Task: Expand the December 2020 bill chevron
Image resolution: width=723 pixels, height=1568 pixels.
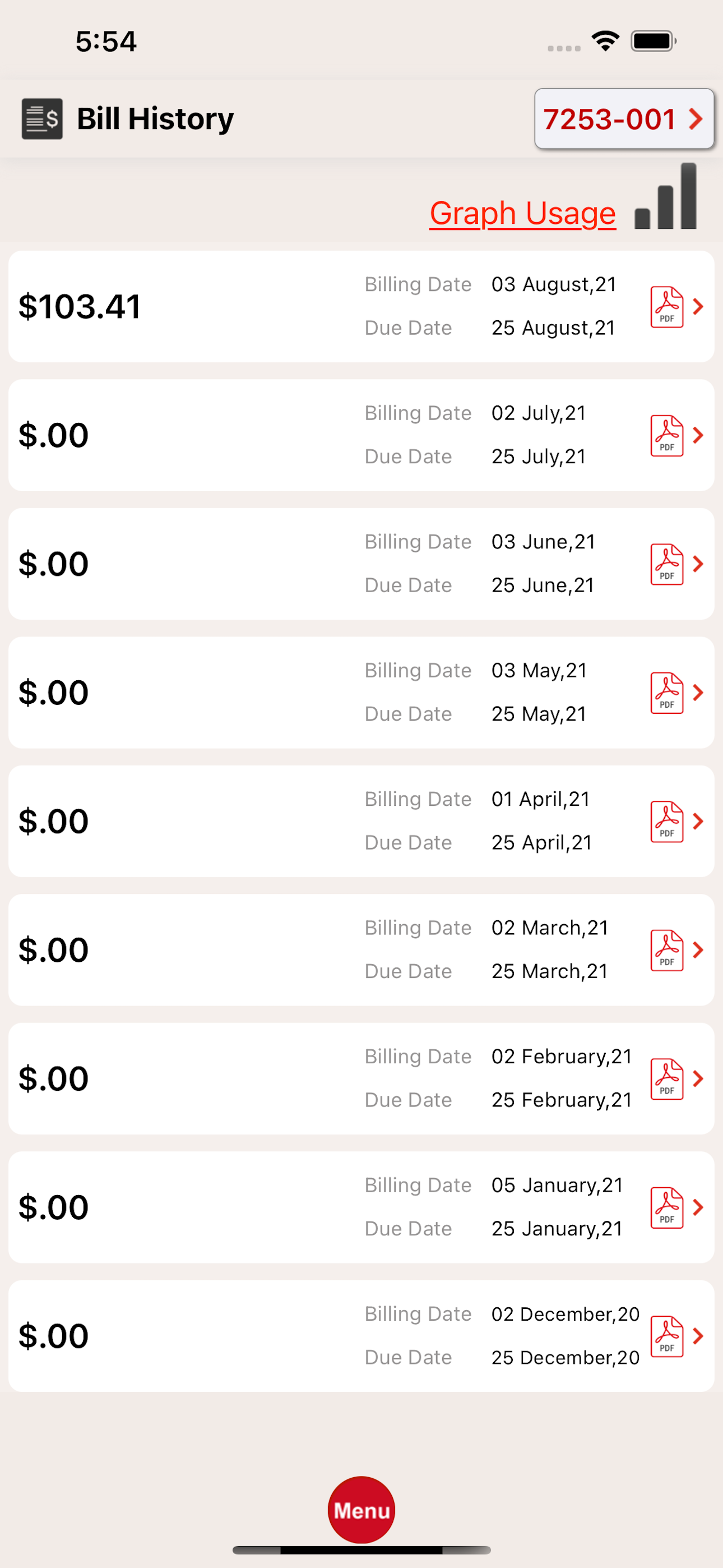Action: (x=699, y=1336)
